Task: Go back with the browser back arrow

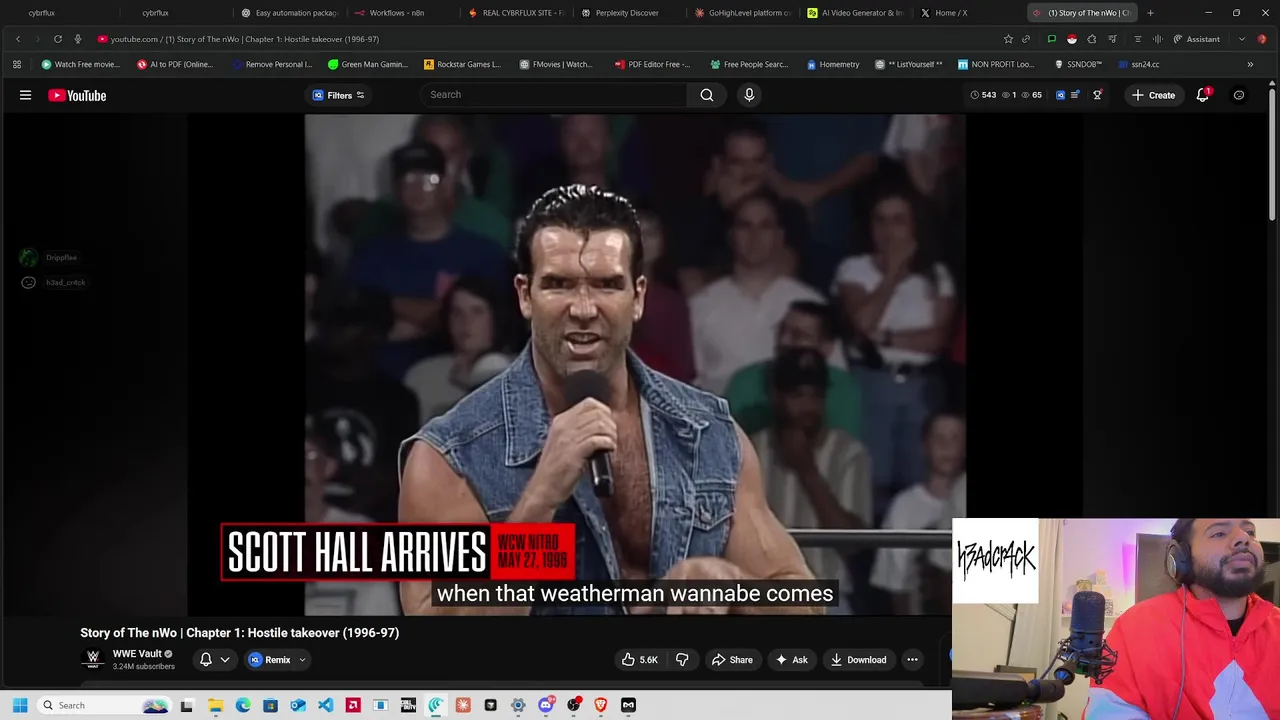Action: coord(18,39)
